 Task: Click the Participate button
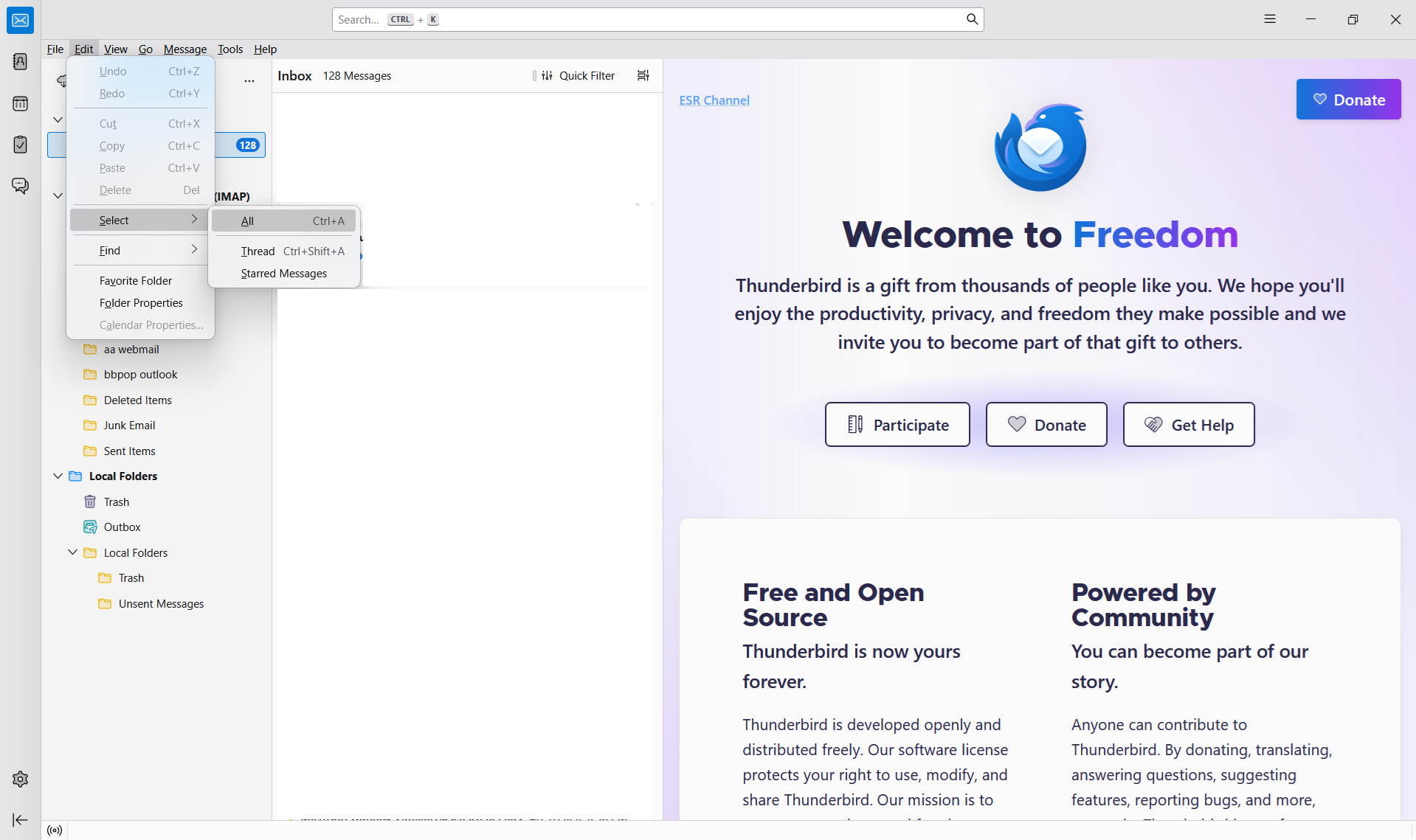click(x=897, y=425)
